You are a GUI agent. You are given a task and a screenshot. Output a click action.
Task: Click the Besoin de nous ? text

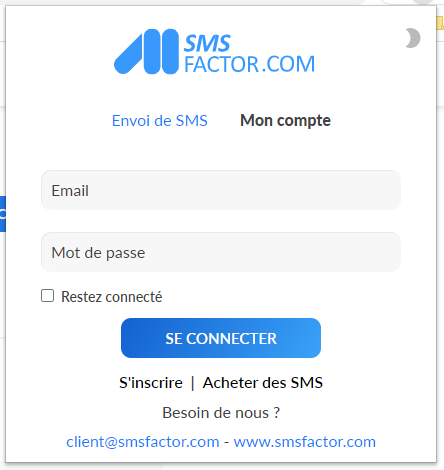pos(221,413)
